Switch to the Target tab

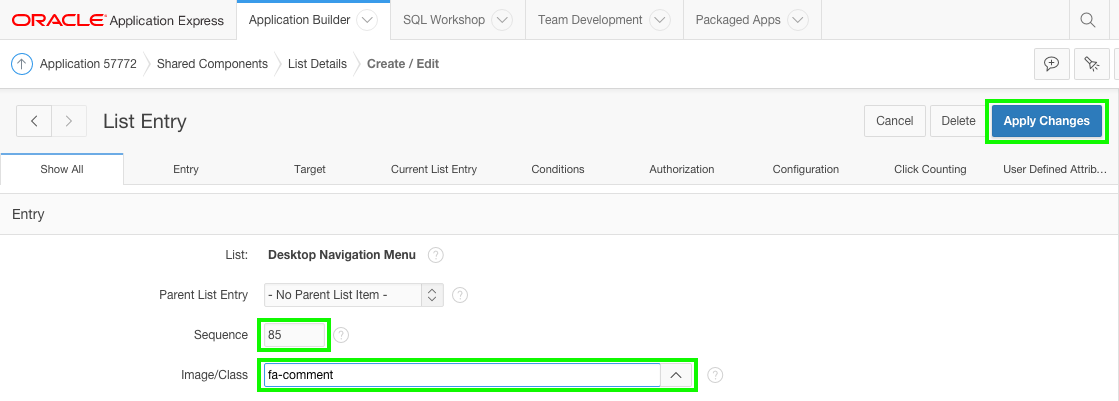(x=309, y=169)
